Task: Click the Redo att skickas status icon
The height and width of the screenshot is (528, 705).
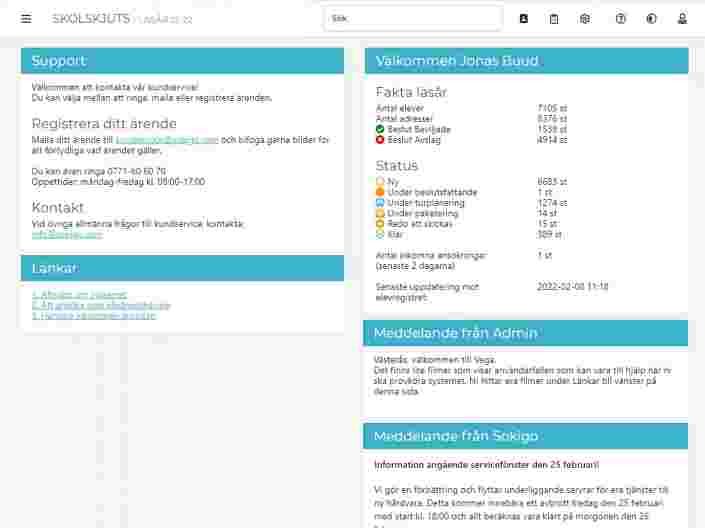Action: point(380,224)
